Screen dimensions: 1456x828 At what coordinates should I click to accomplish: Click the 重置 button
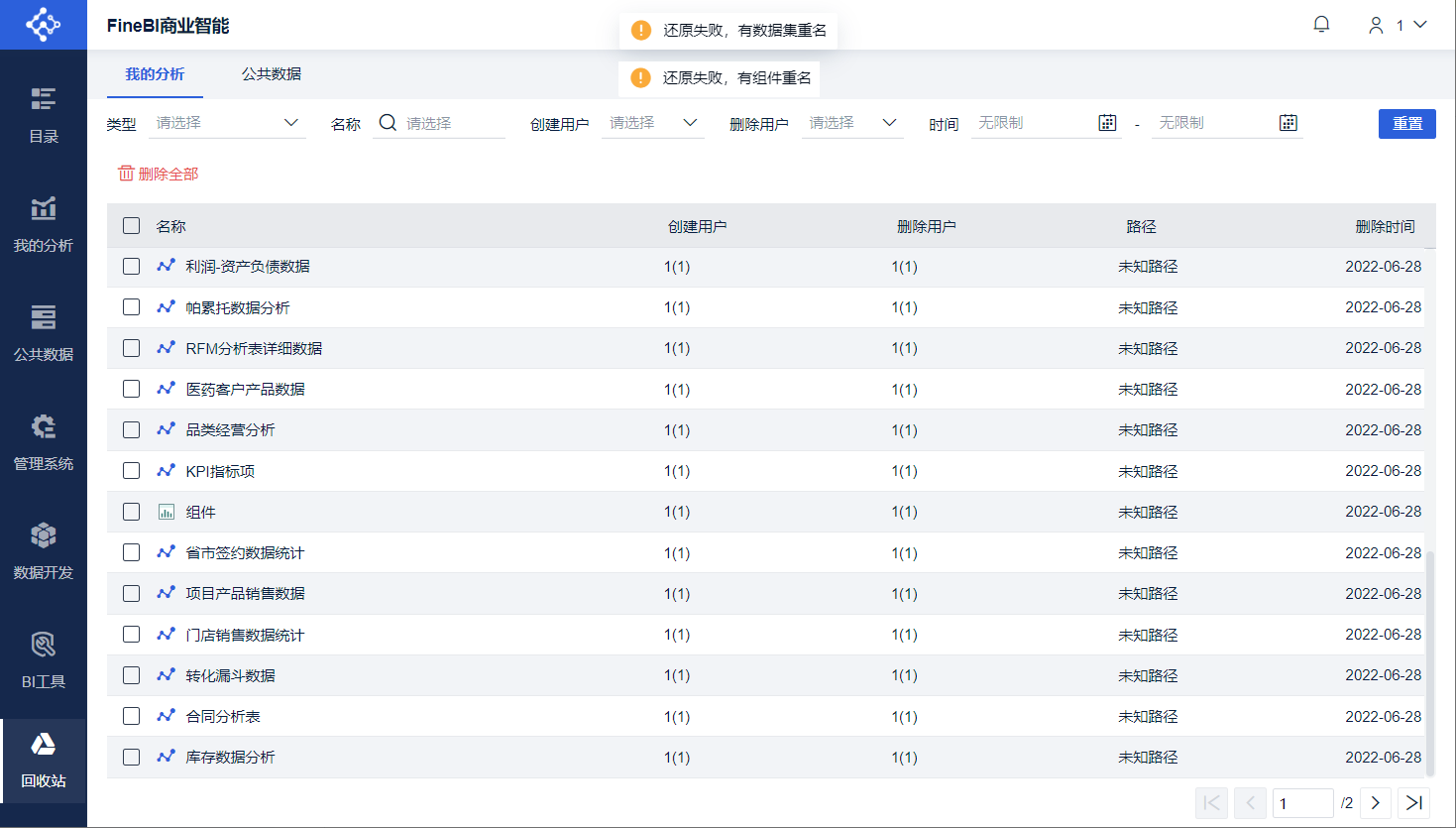(1406, 123)
